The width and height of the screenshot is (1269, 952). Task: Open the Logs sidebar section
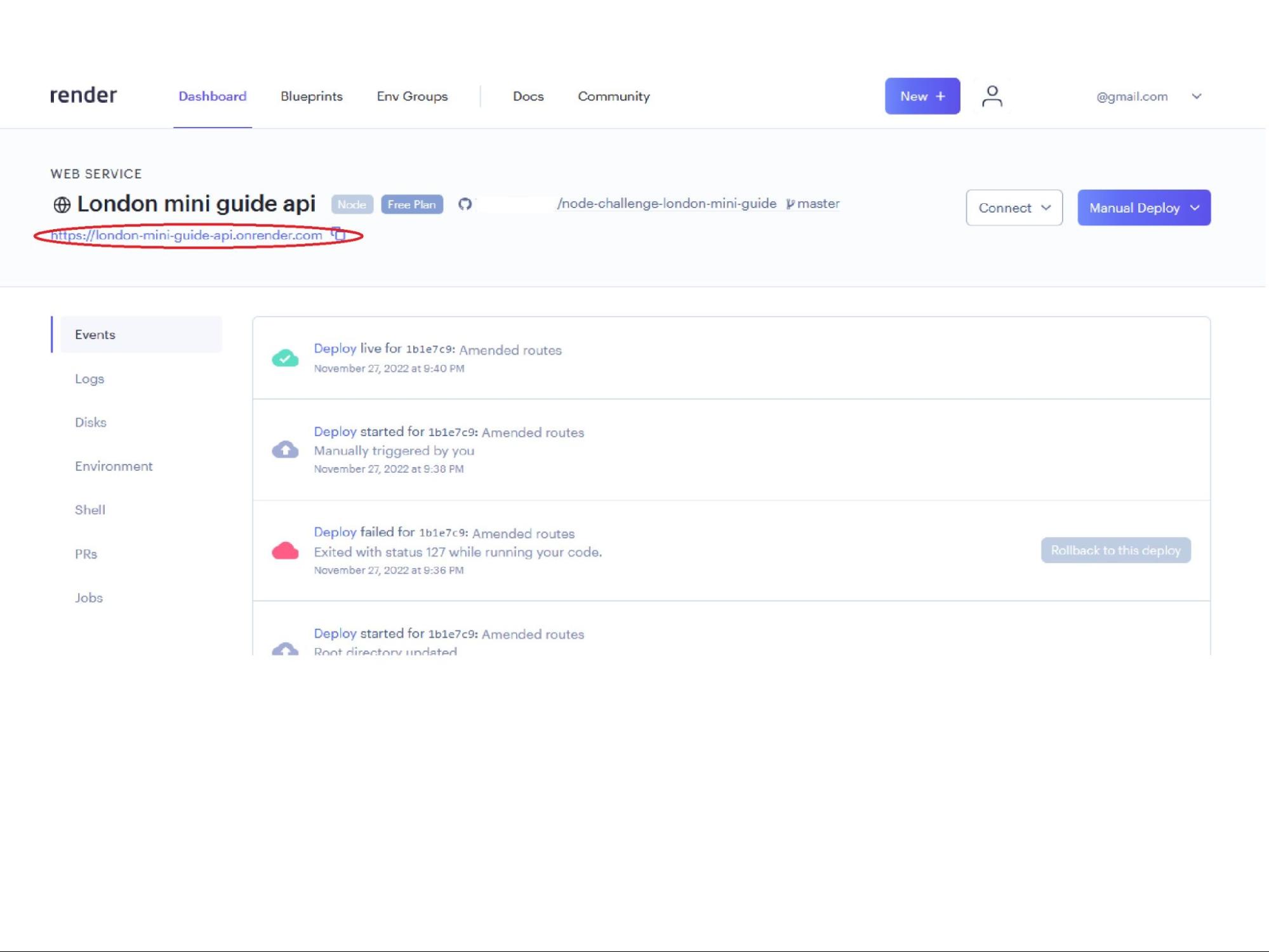click(x=90, y=378)
